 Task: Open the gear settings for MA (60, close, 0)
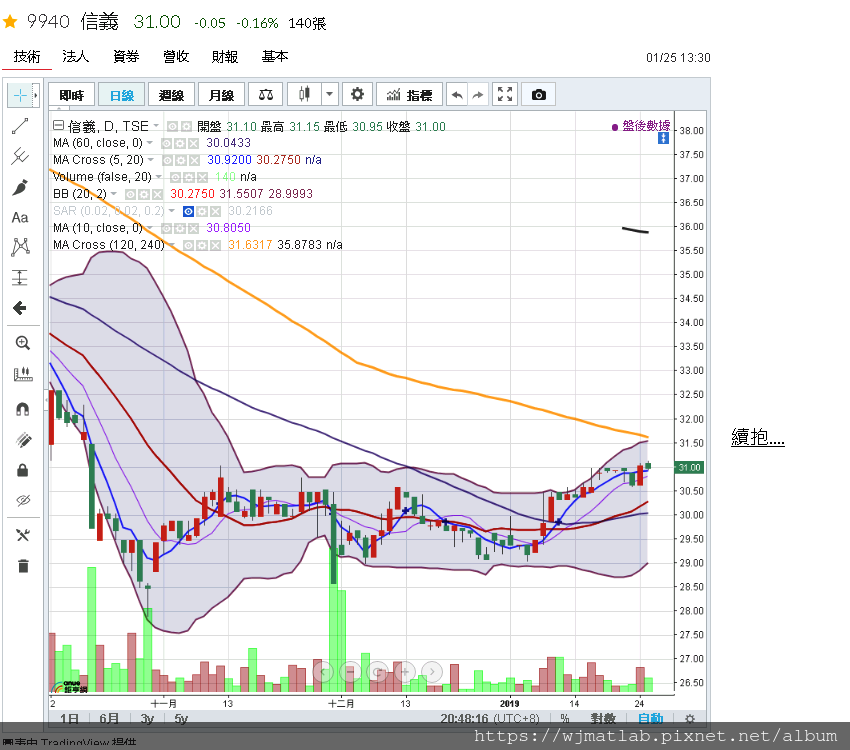coord(181,144)
